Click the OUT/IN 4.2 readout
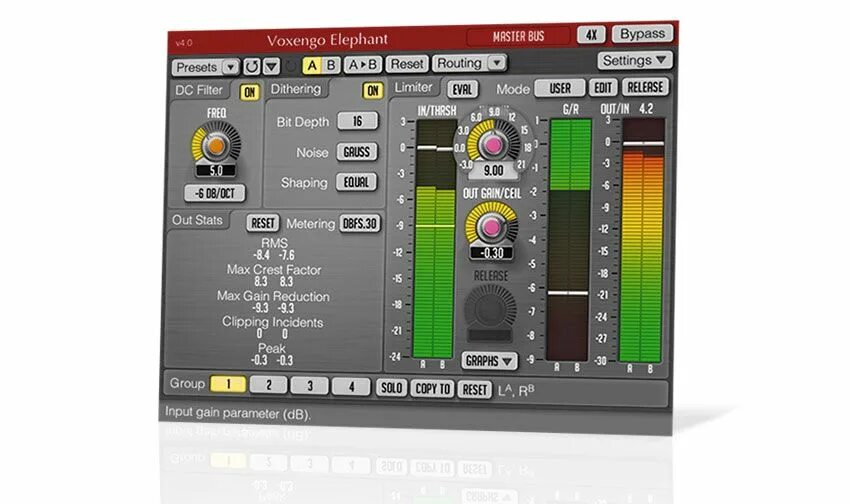 (646, 109)
